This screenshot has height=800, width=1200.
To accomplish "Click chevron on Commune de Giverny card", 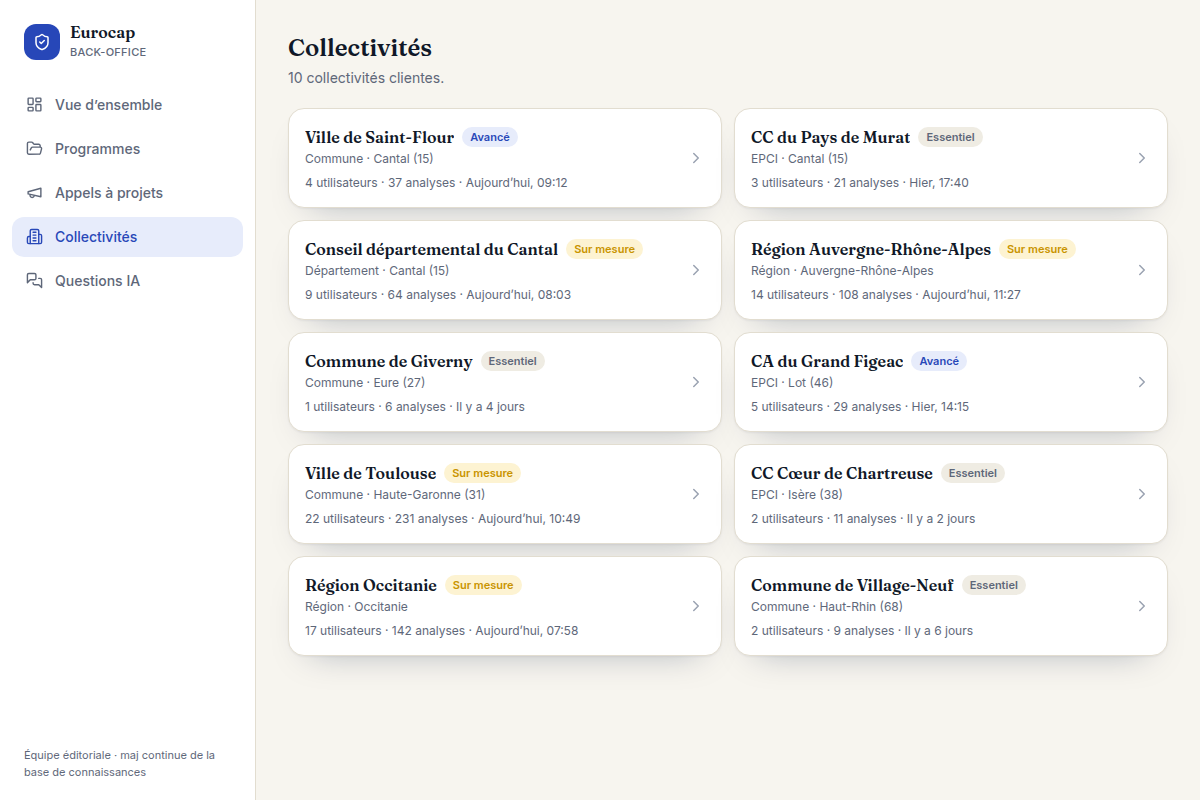I will [696, 382].
